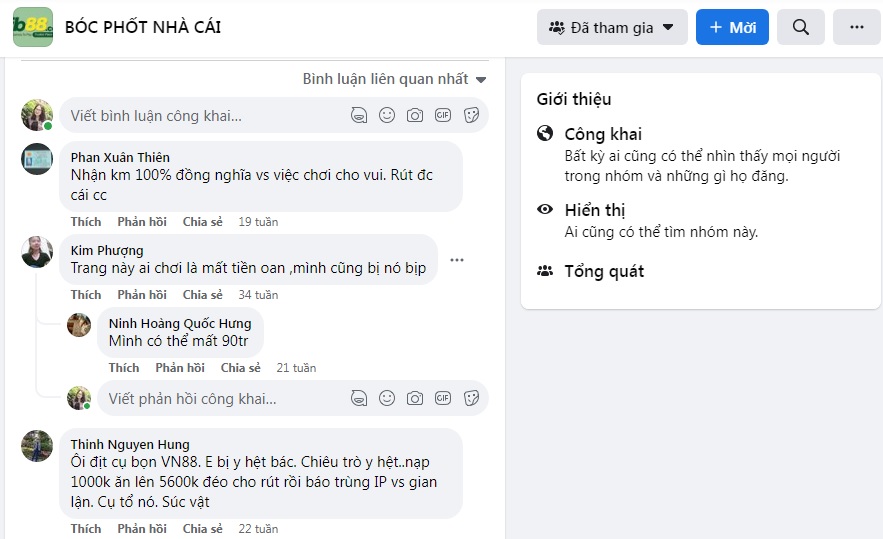Click the '+ Mới' button
The image size is (883, 539).
[732, 28]
